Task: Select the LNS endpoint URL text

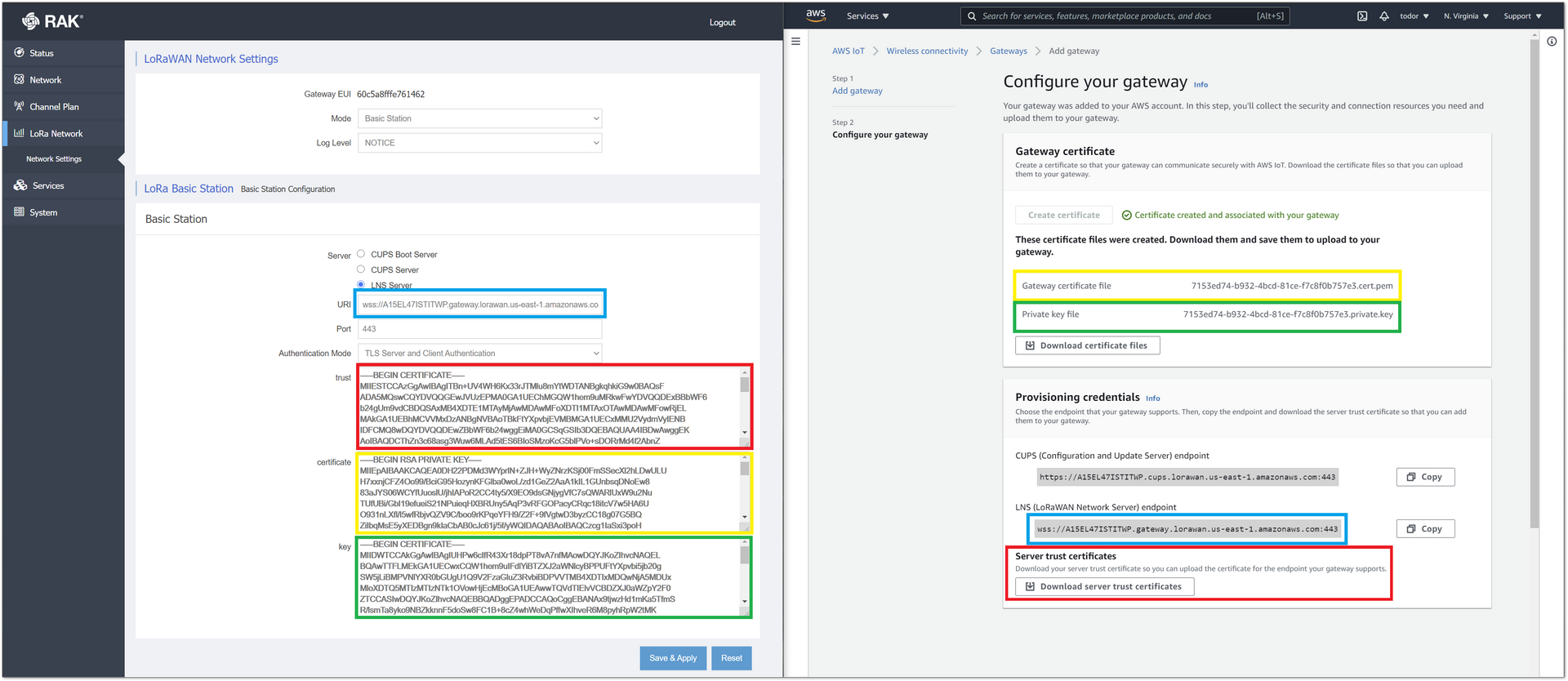Action: point(1187,529)
